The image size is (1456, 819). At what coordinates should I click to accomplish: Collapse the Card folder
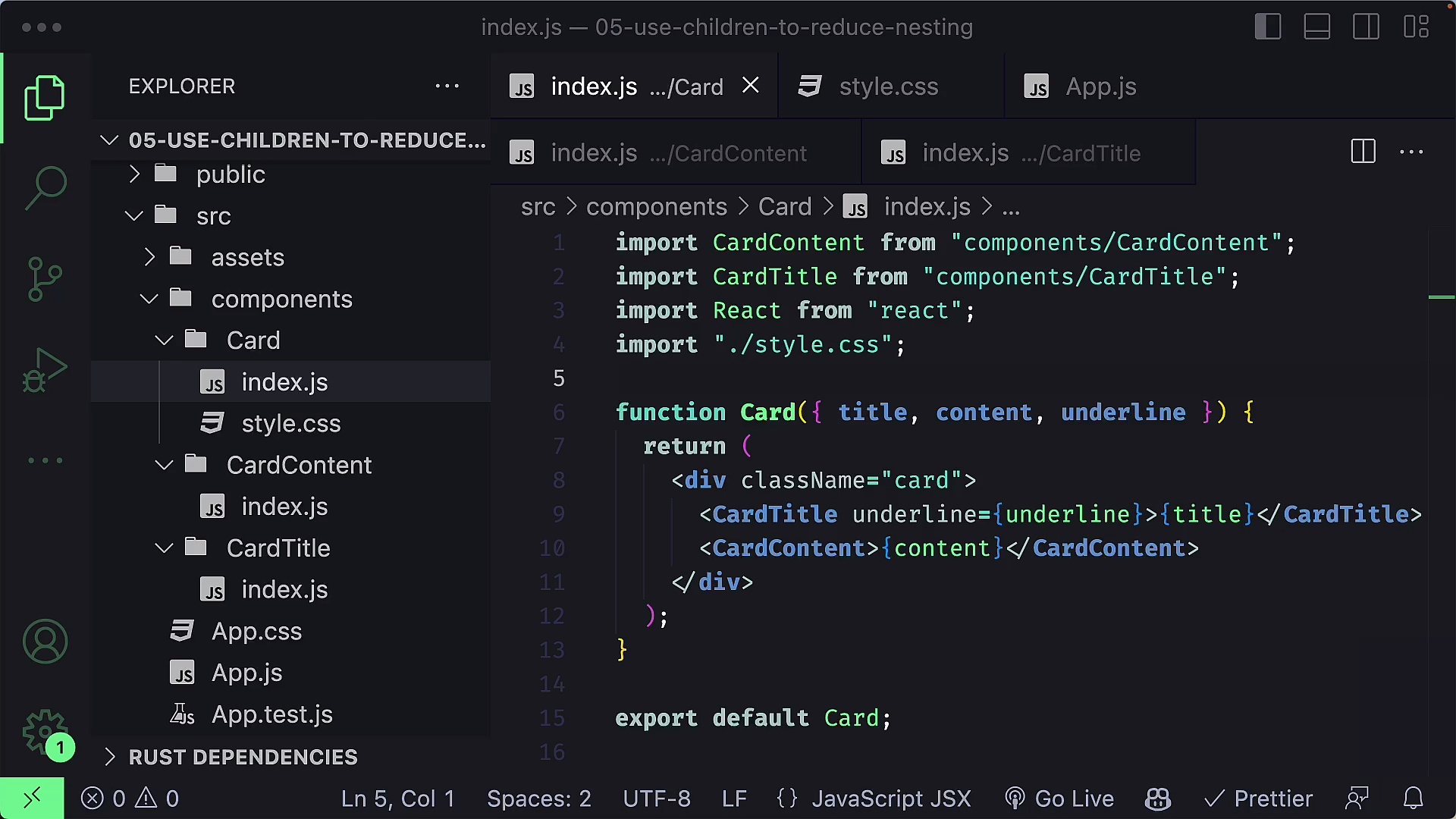(x=292, y=340)
